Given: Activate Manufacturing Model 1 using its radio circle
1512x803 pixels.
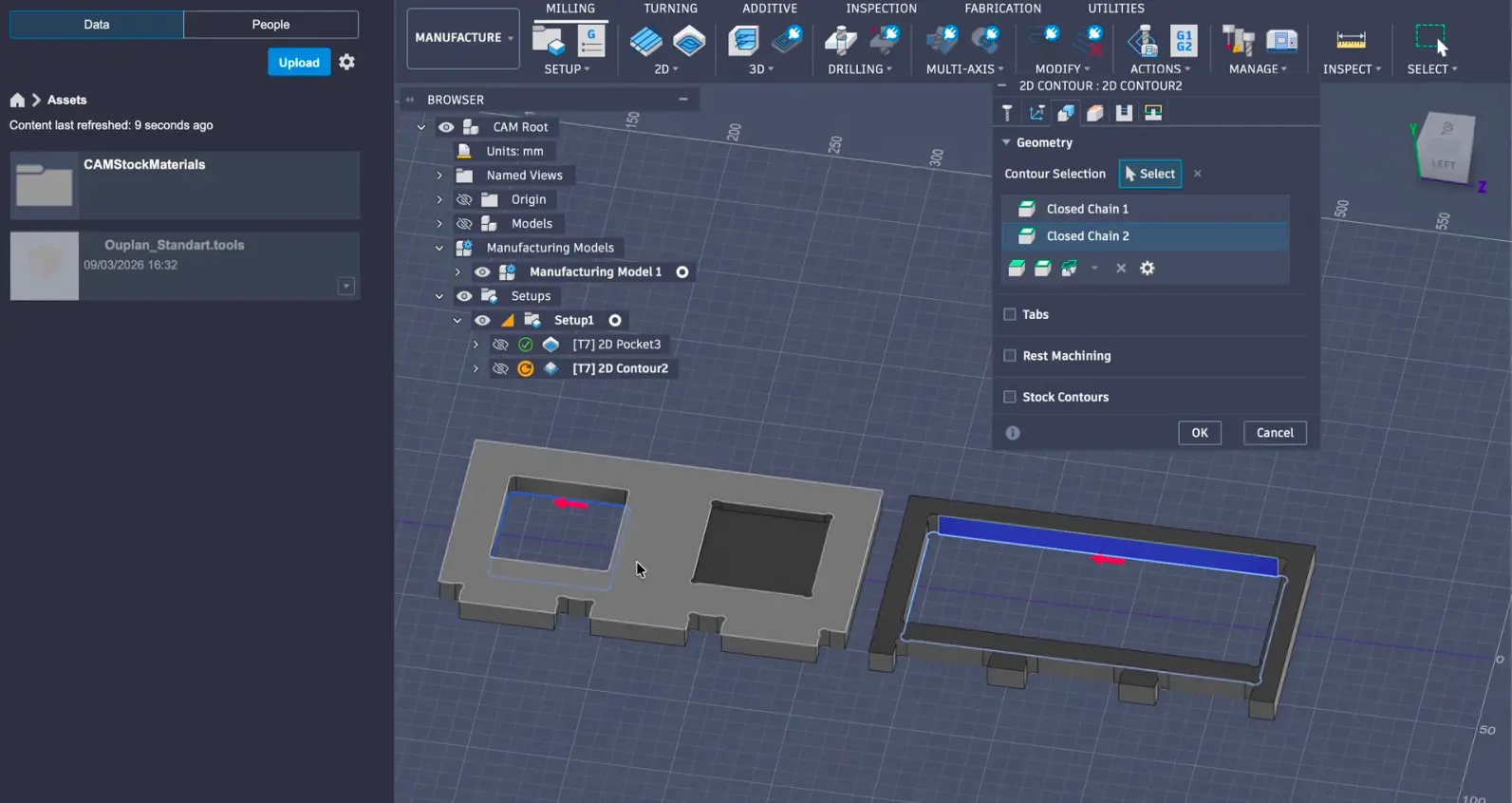Looking at the screenshot, I should (682, 272).
